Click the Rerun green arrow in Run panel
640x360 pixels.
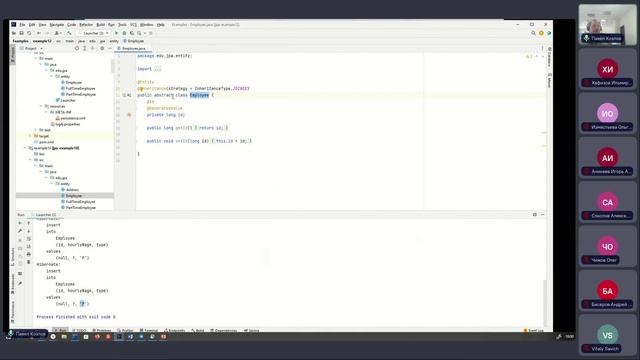pos(20,223)
